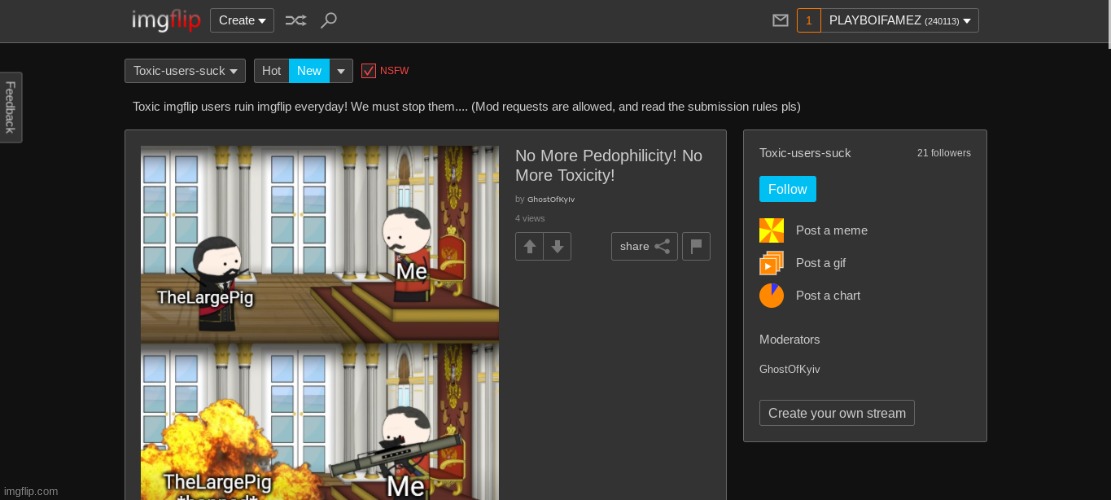The width and height of the screenshot is (1111, 500).
Task: Downvote the meme with down arrow
Action: coord(557,246)
